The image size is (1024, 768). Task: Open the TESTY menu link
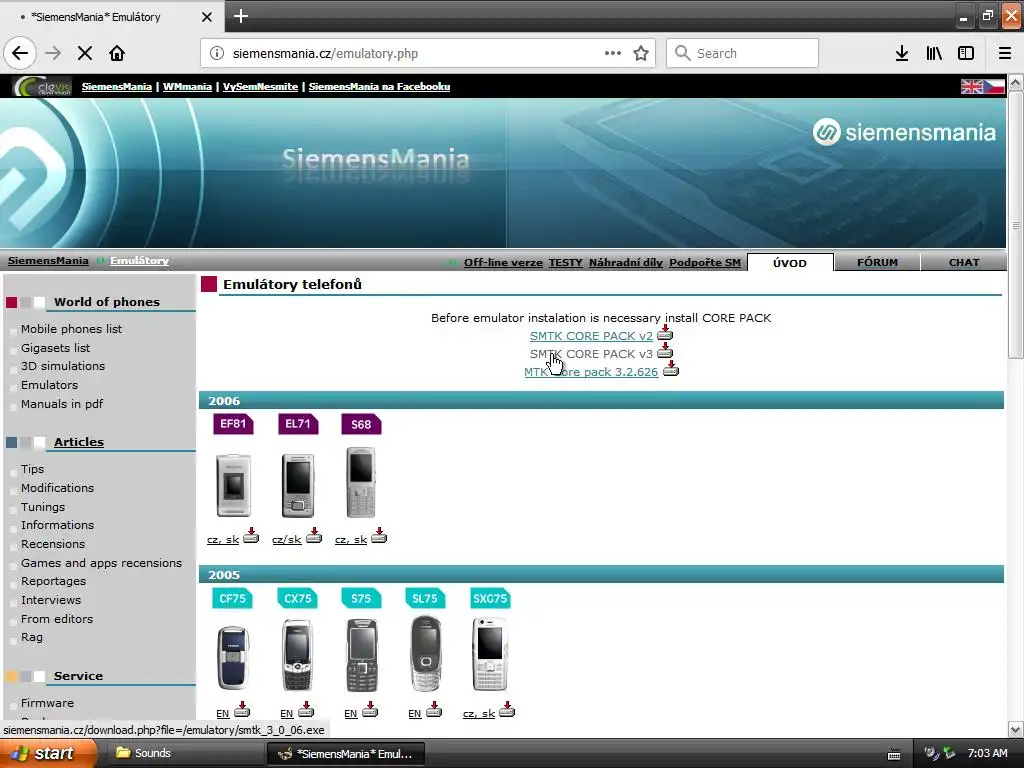click(x=566, y=263)
